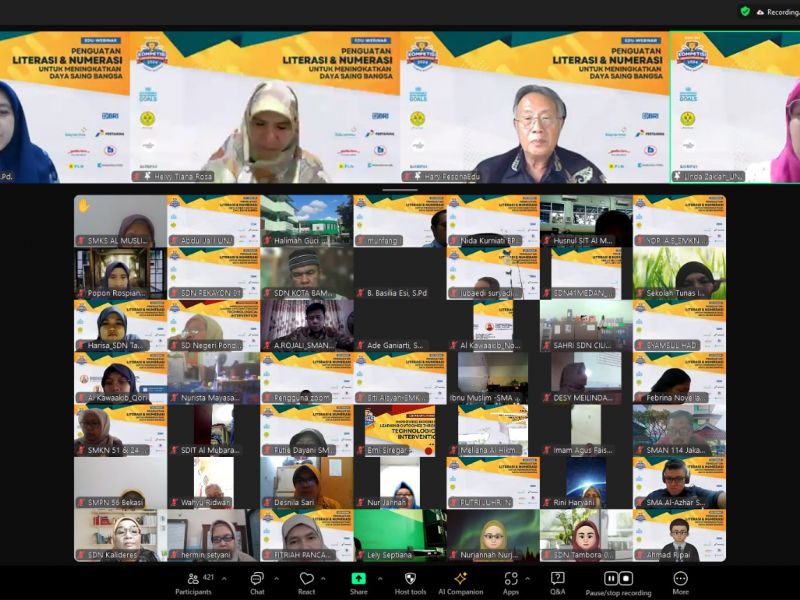Click the Recording indicator at top right
Viewport: 800px width, 600px height.
(777, 11)
